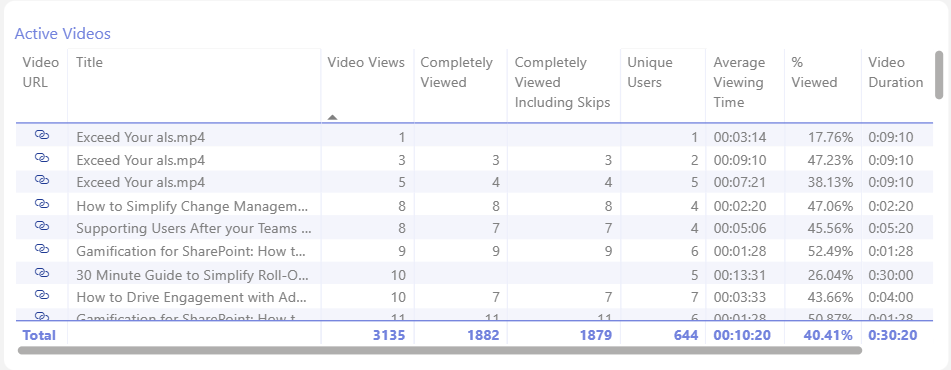Open link icon for How to Simplify Change Management

[41, 203]
